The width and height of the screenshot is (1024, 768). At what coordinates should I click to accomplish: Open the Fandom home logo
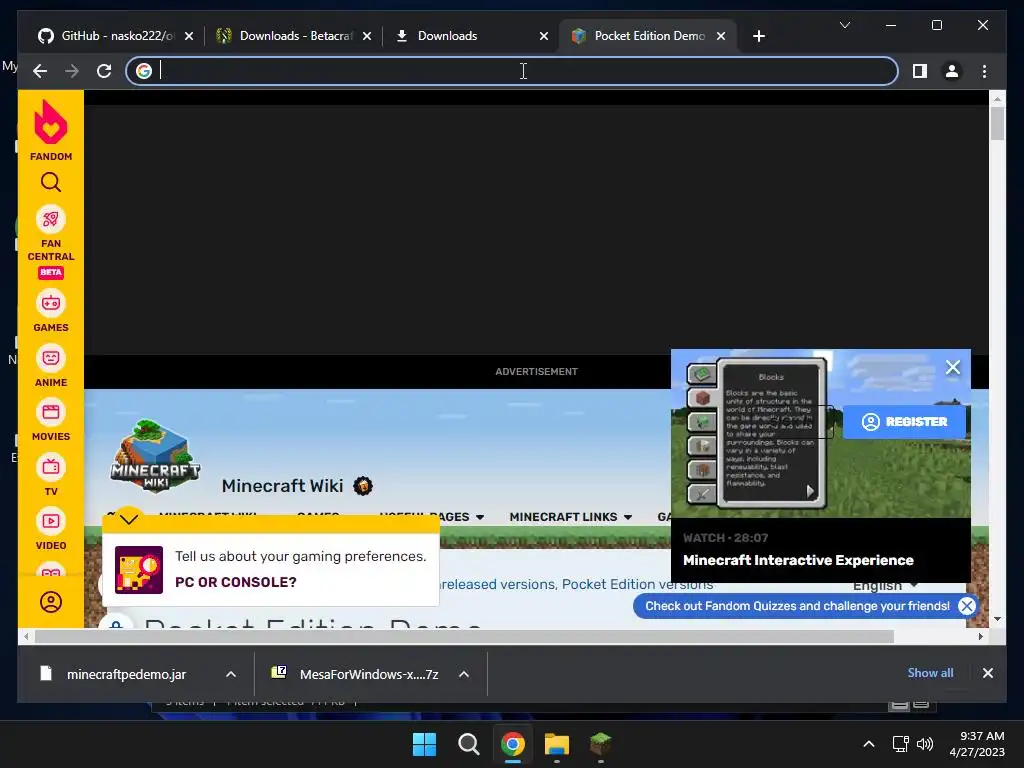click(x=50, y=131)
